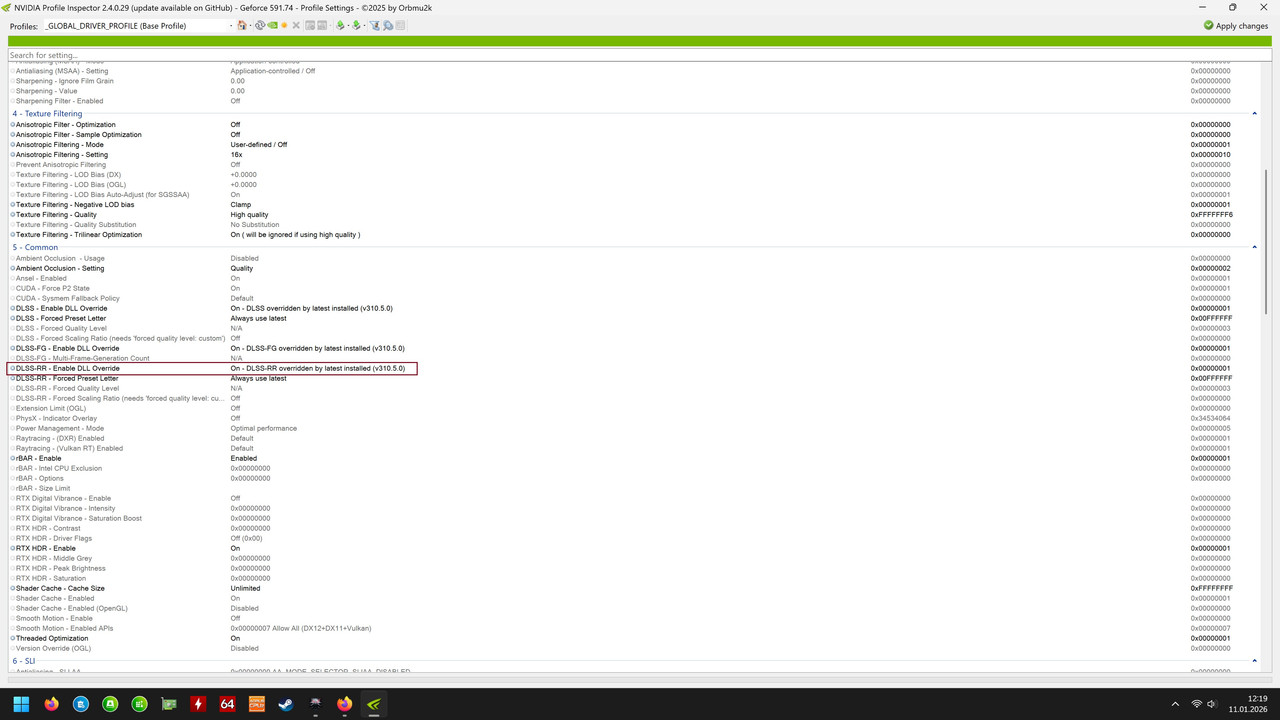Select DLSS-RR - Forced Preset Letter row
Image resolution: width=1280 pixels, height=720 pixels.
(x=635, y=378)
